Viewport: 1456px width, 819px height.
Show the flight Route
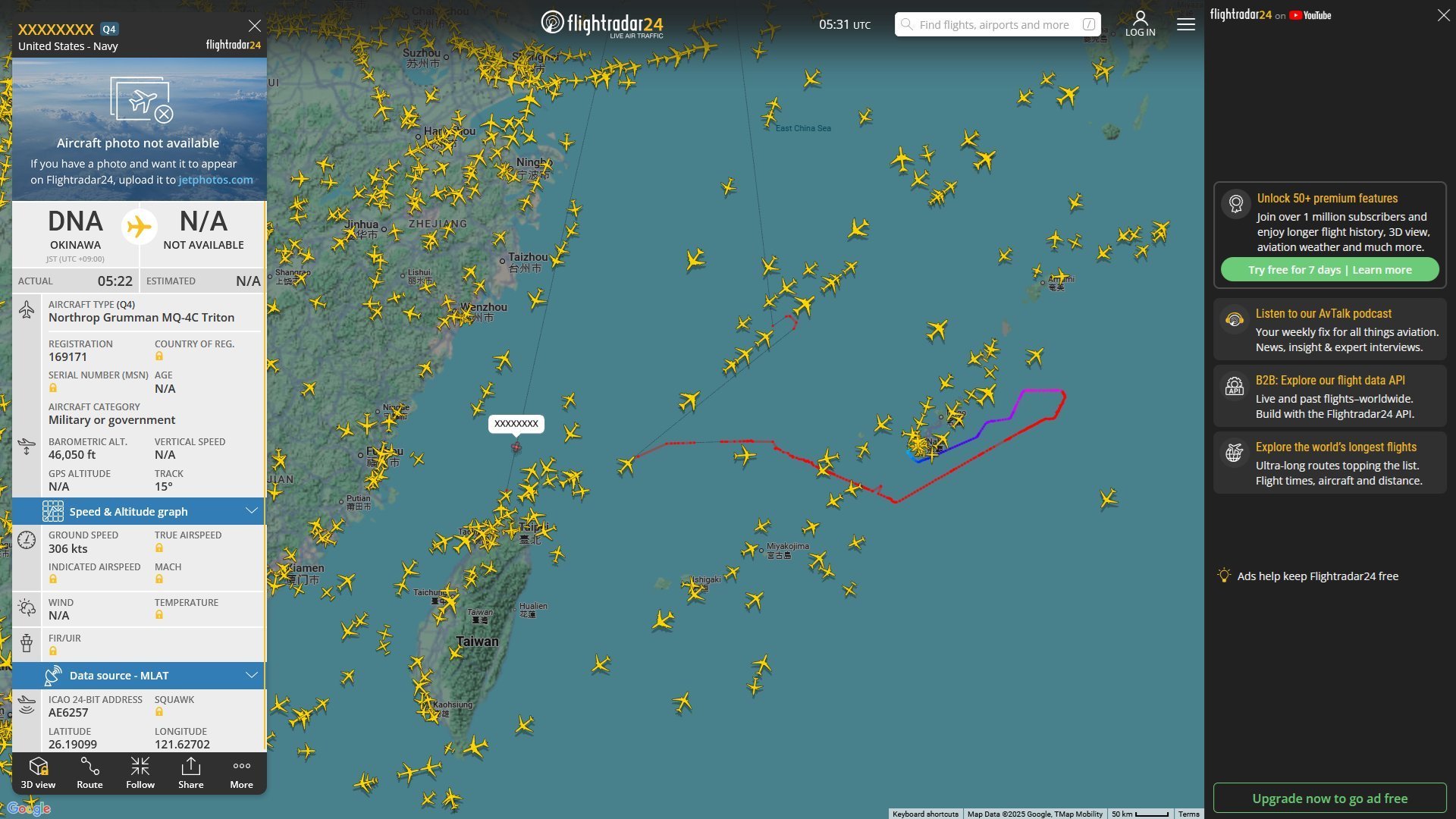tap(89, 773)
